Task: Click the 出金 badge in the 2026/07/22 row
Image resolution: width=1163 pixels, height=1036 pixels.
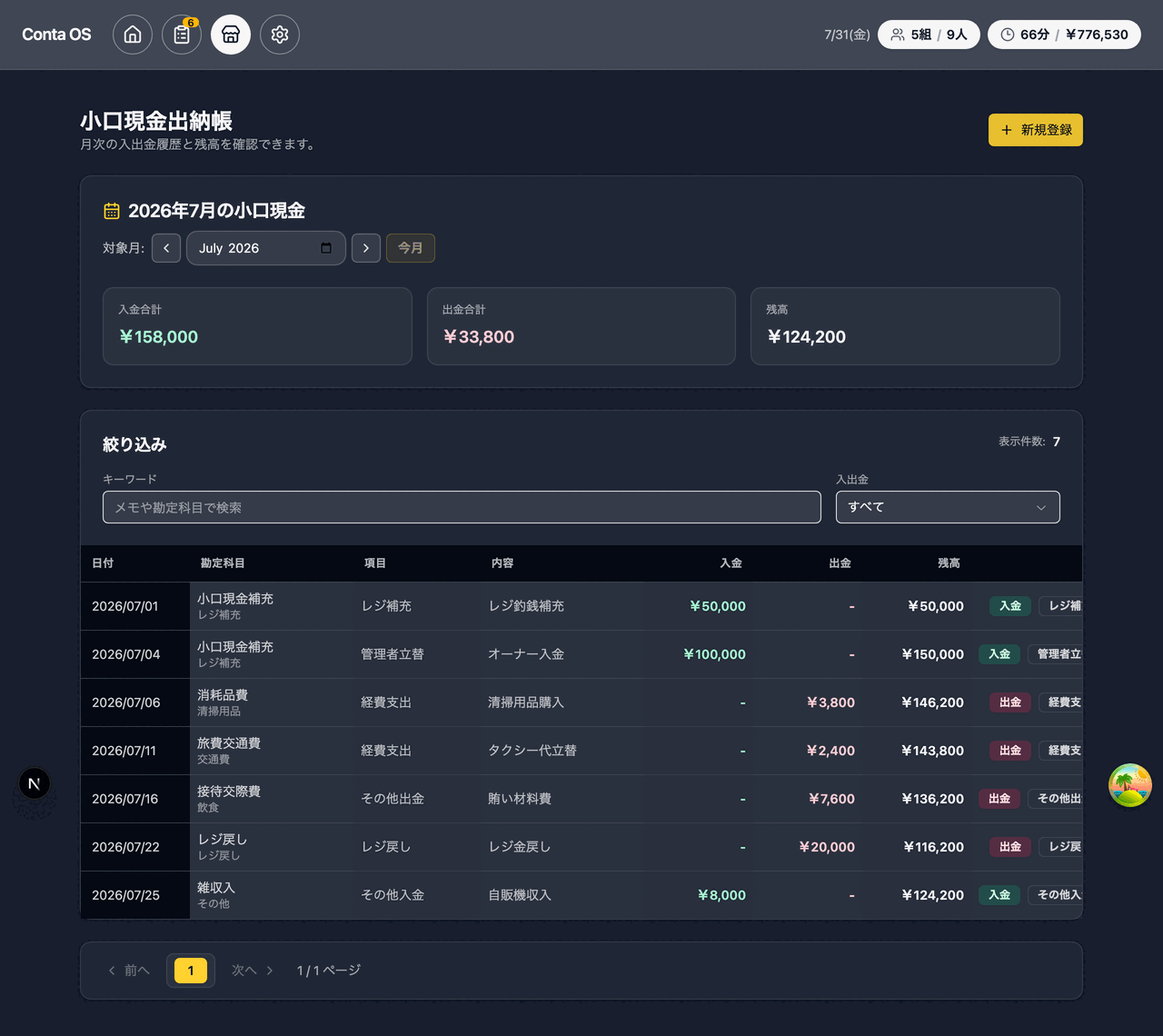Action: (1010, 847)
